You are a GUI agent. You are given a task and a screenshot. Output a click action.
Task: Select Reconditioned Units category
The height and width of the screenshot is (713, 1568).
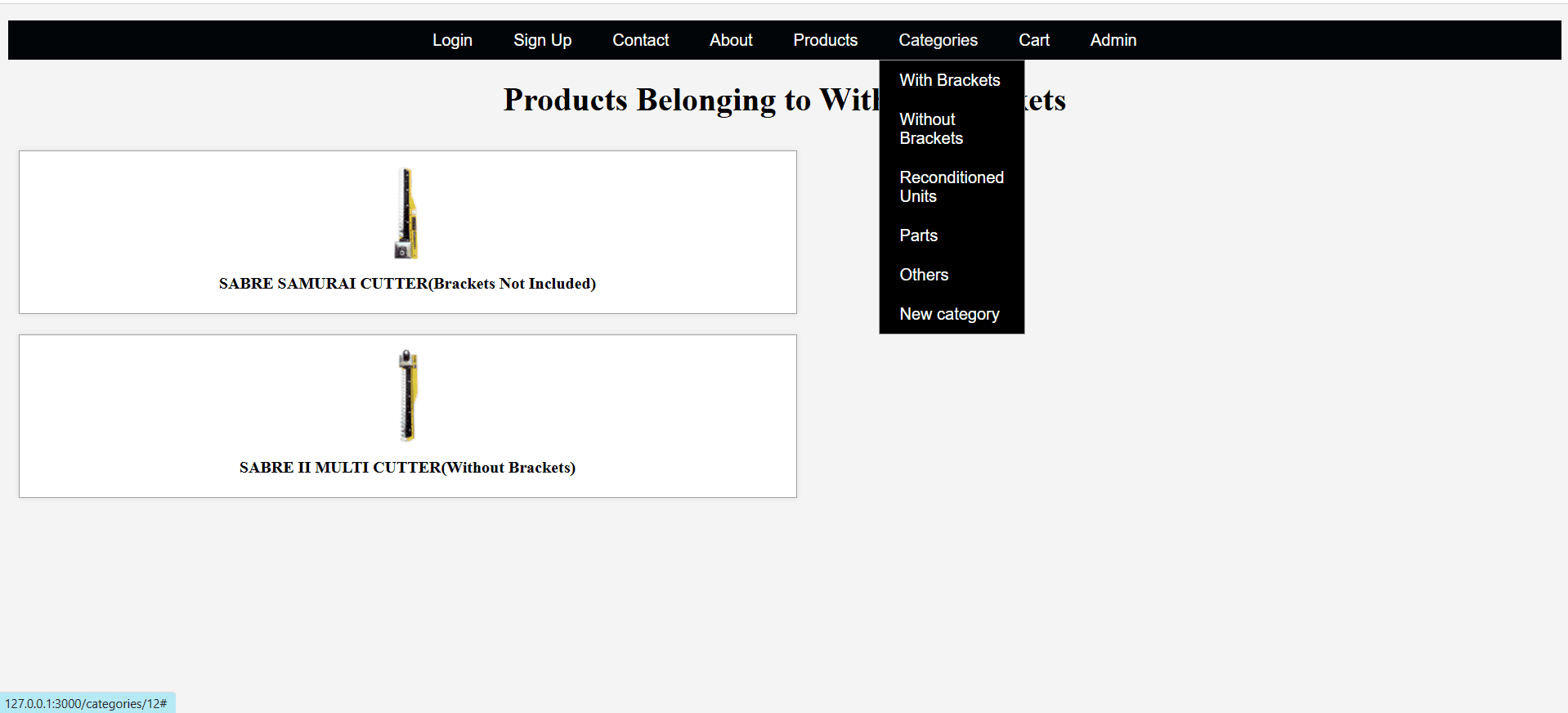click(x=952, y=187)
